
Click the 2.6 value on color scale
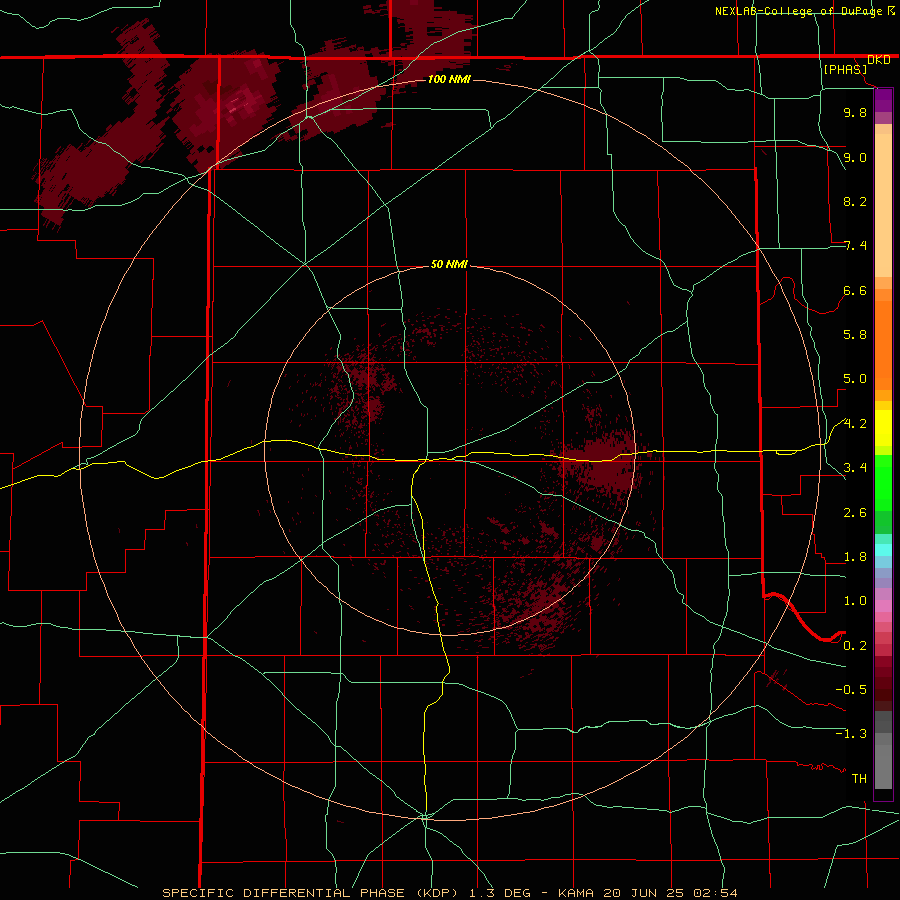tap(855, 513)
